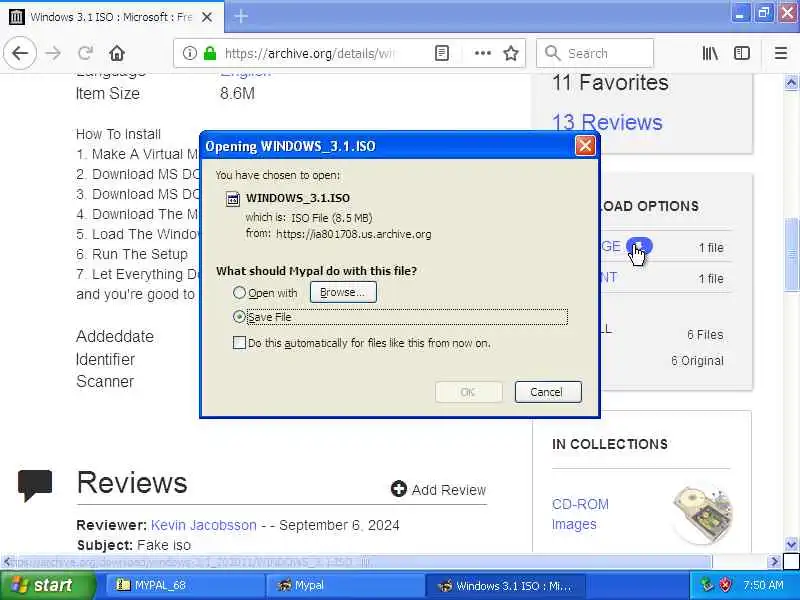This screenshot has height=600, width=800.
Task: Click the Subject: Fake iso text
Action: tap(134, 545)
